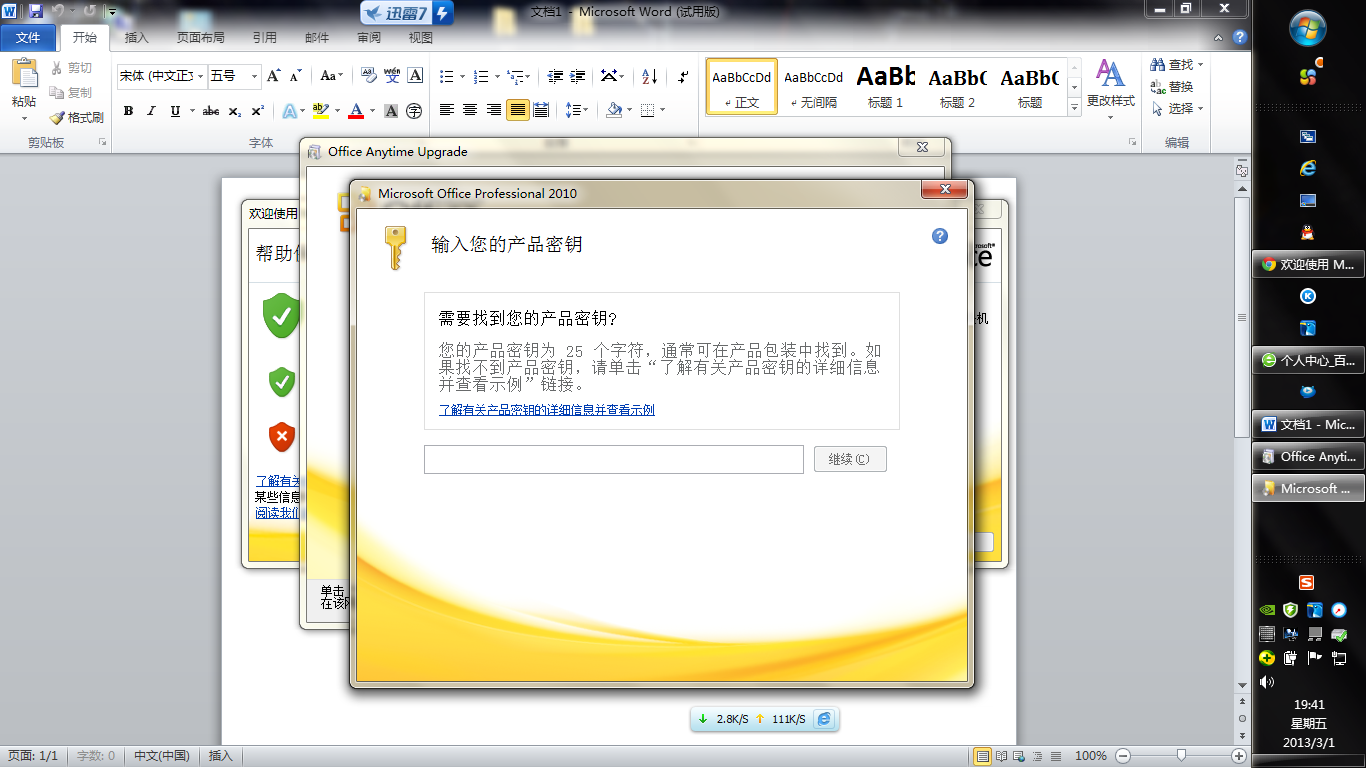Click inside the product key input field
The height and width of the screenshot is (768, 1366).
614,459
